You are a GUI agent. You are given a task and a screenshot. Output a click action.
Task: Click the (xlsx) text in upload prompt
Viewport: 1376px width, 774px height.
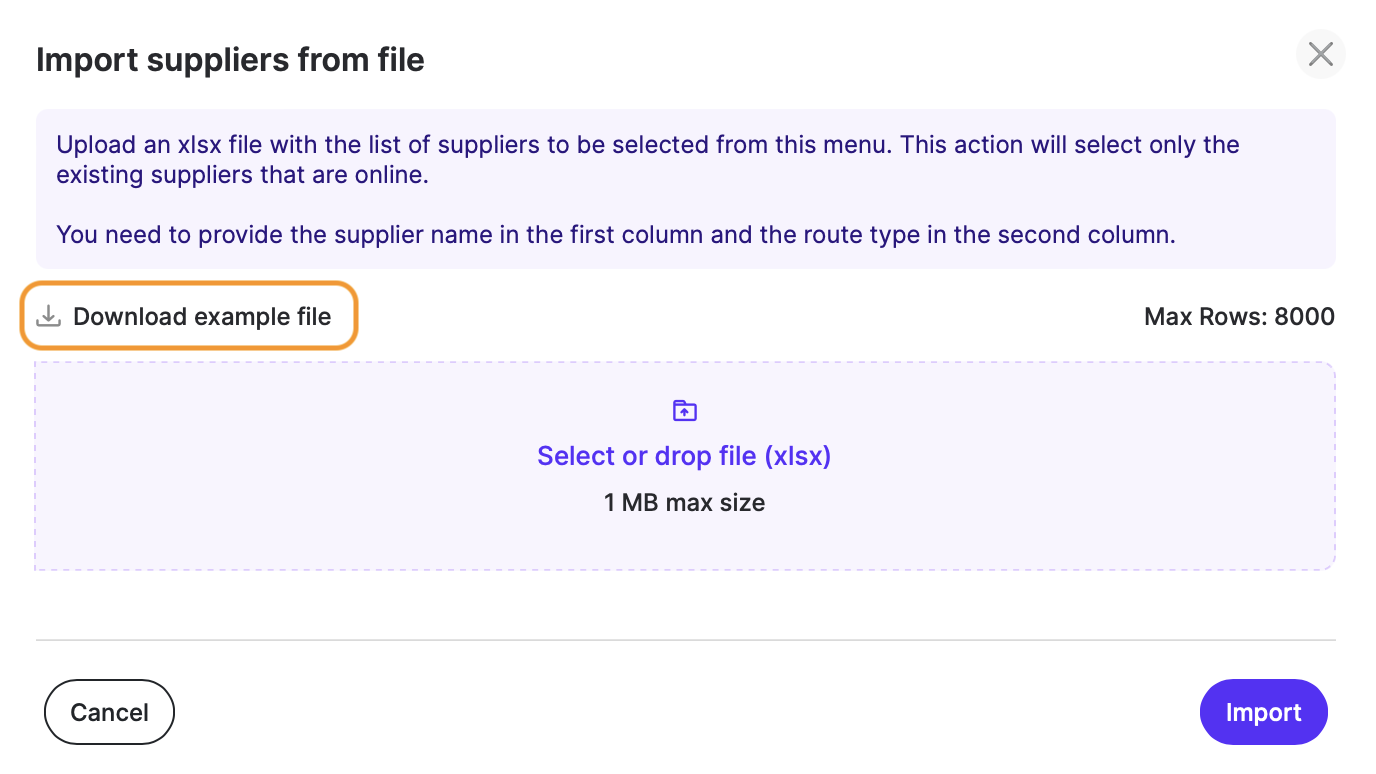tap(798, 456)
